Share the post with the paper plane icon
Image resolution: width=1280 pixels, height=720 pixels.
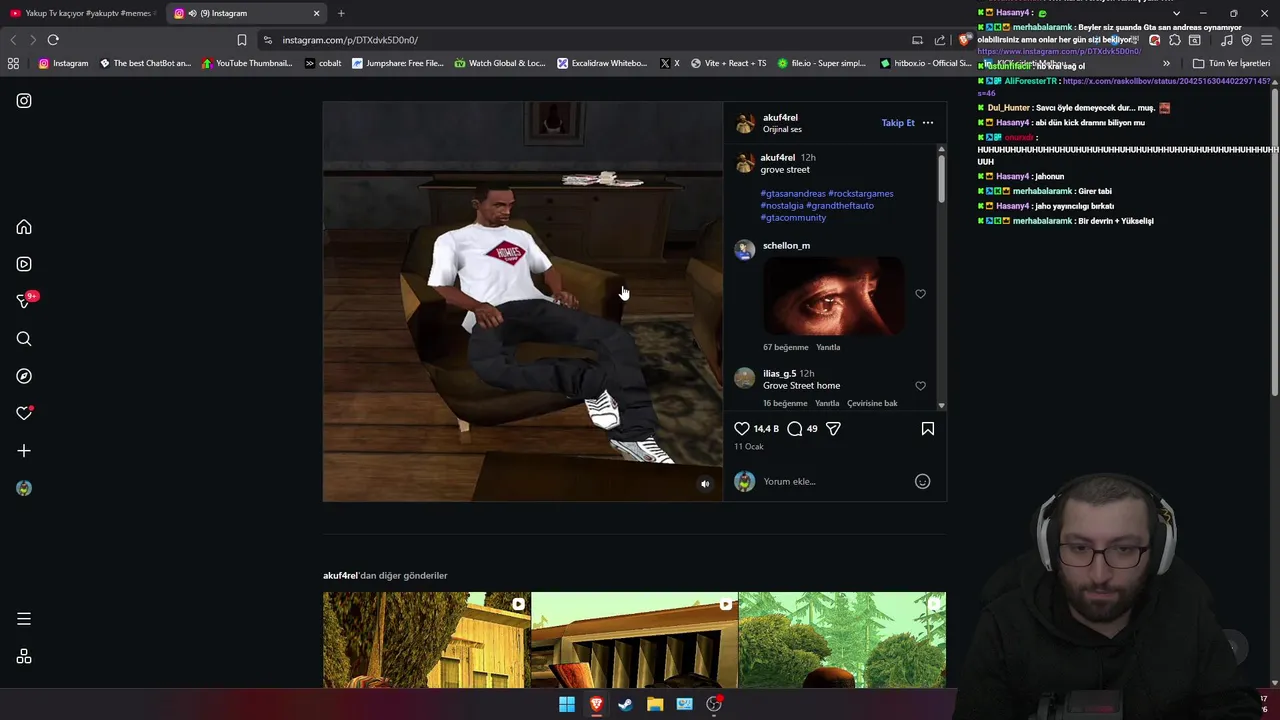pos(833,429)
